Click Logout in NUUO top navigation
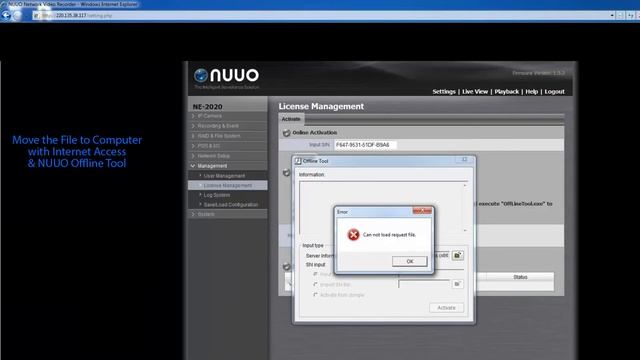This screenshot has height=360, width=640. [554, 92]
